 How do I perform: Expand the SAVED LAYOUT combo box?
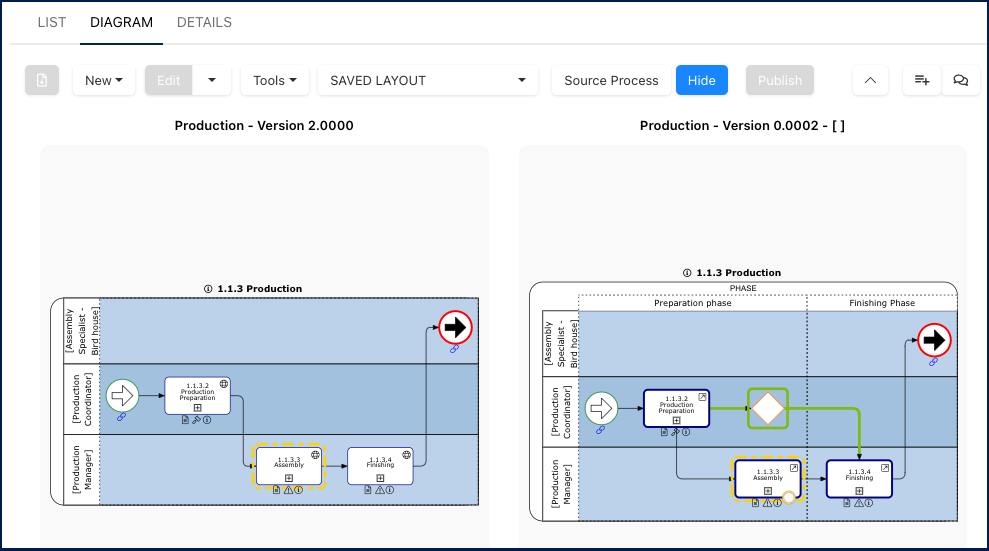tap(428, 81)
